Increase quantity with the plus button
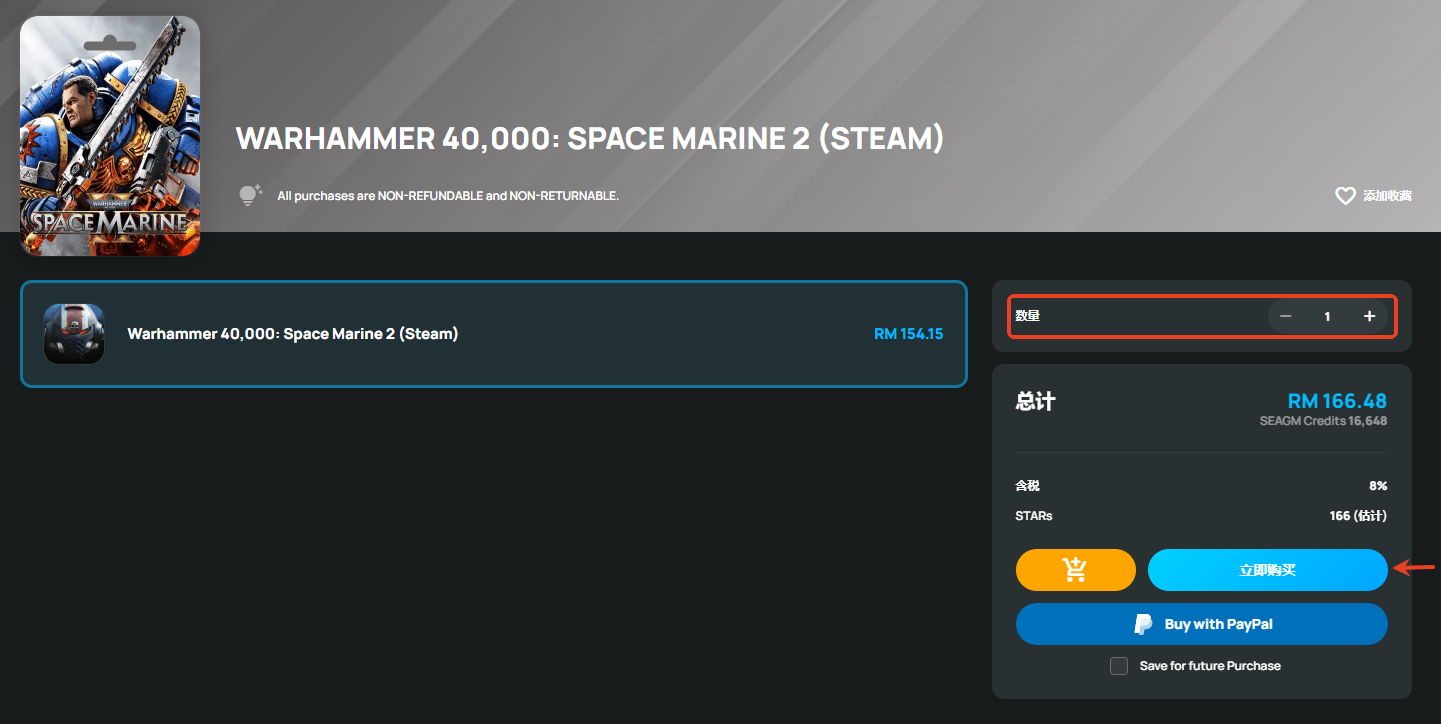 (1370, 316)
